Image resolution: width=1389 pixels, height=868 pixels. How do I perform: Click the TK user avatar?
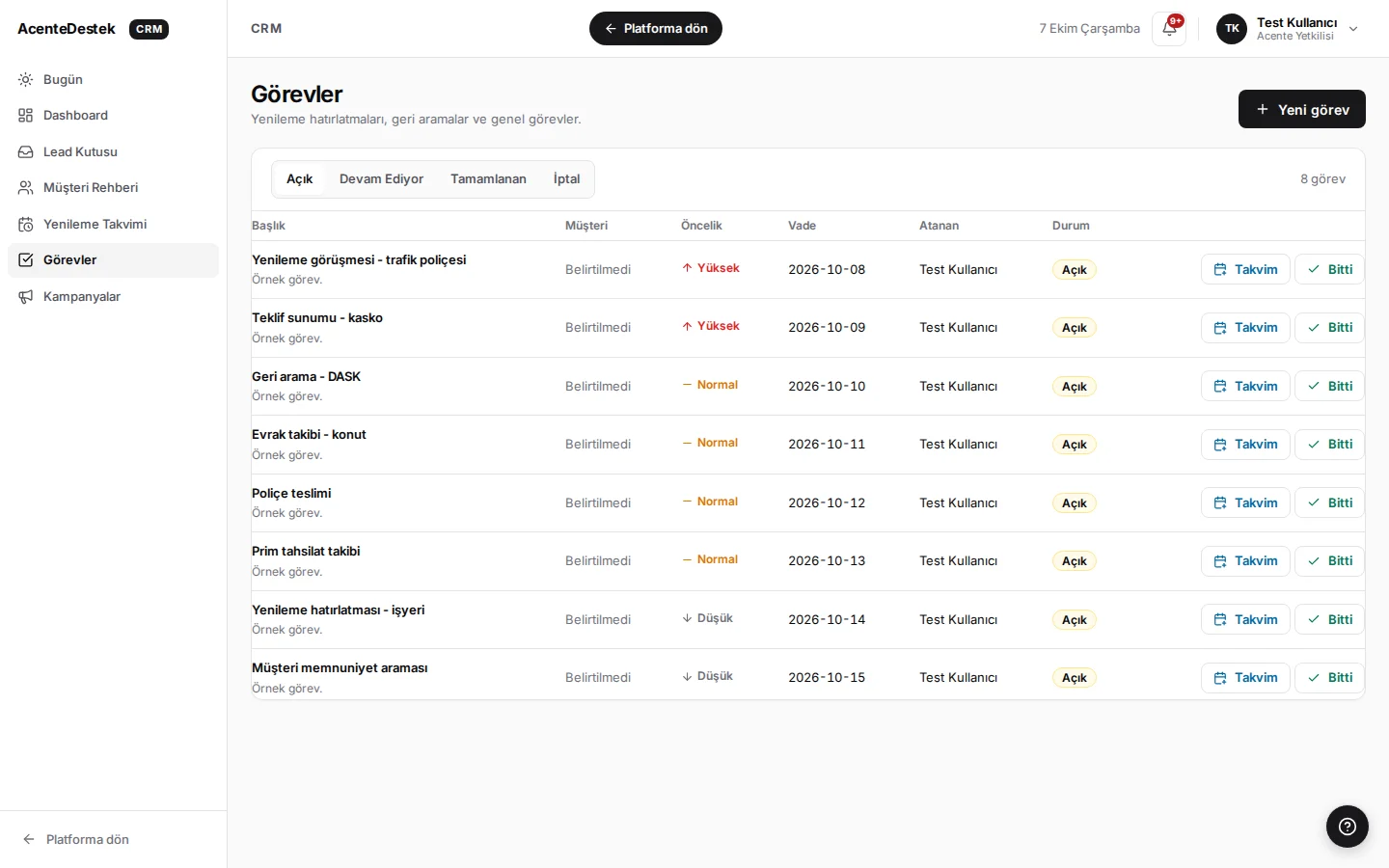click(1232, 29)
